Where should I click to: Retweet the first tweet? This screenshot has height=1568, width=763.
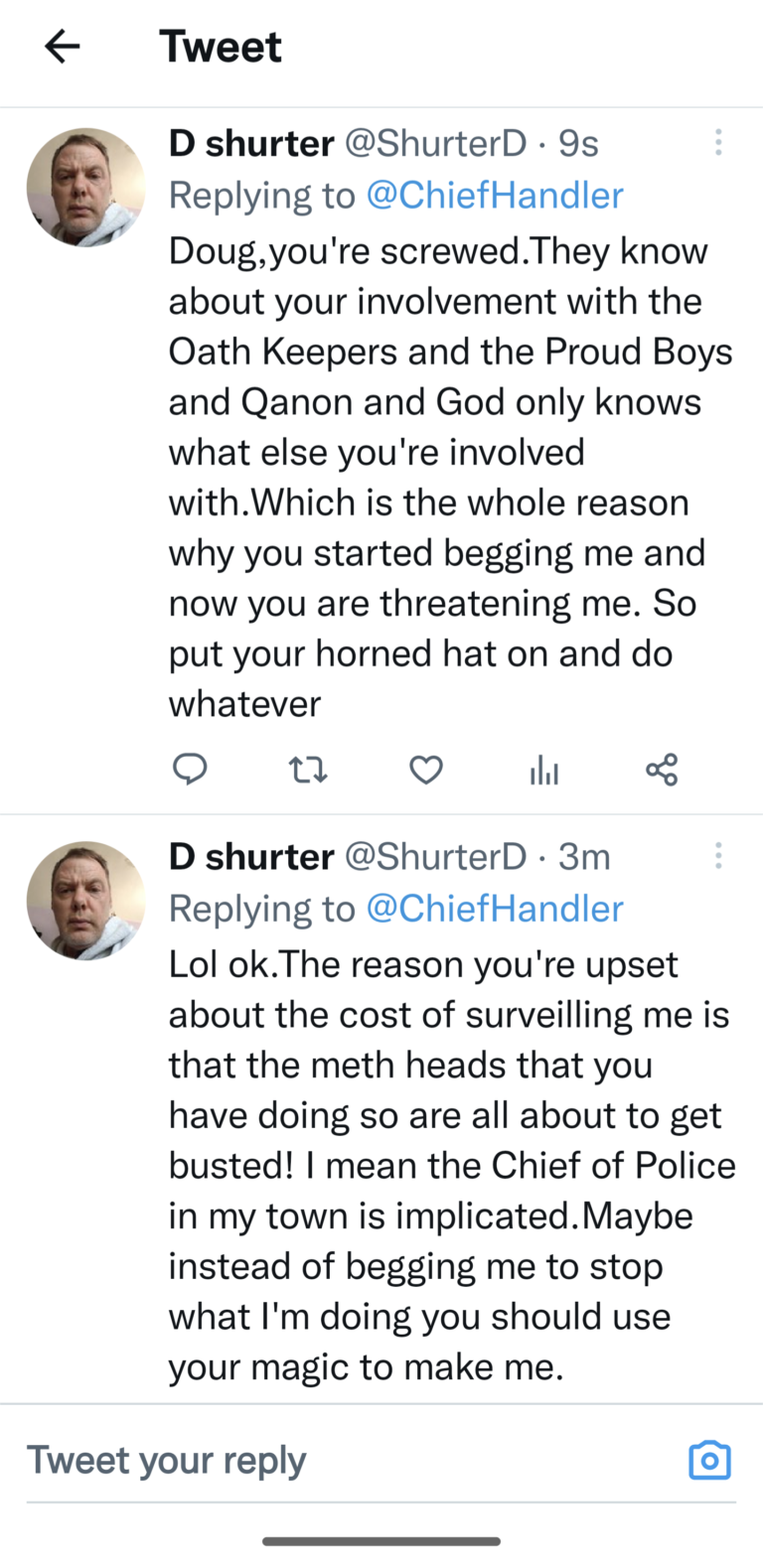click(x=308, y=770)
